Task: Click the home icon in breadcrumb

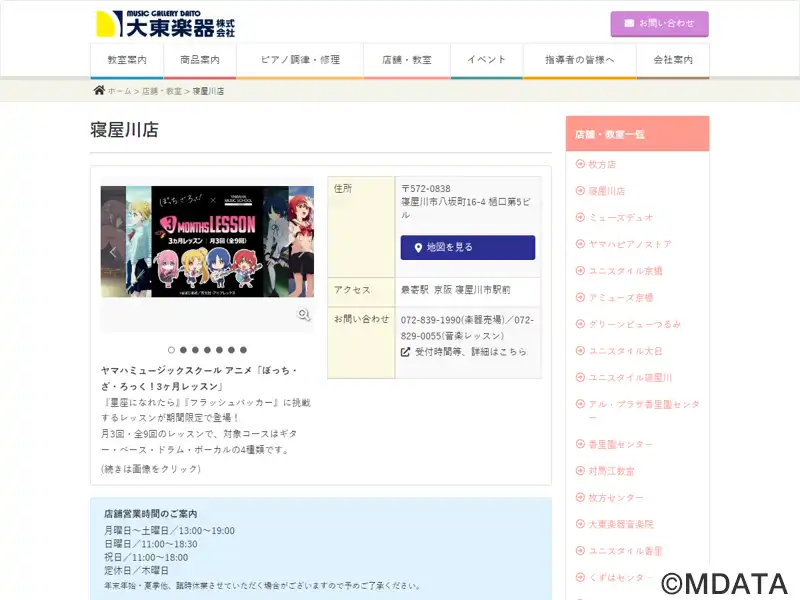Action: pyautogui.click(x=99, y=90)
